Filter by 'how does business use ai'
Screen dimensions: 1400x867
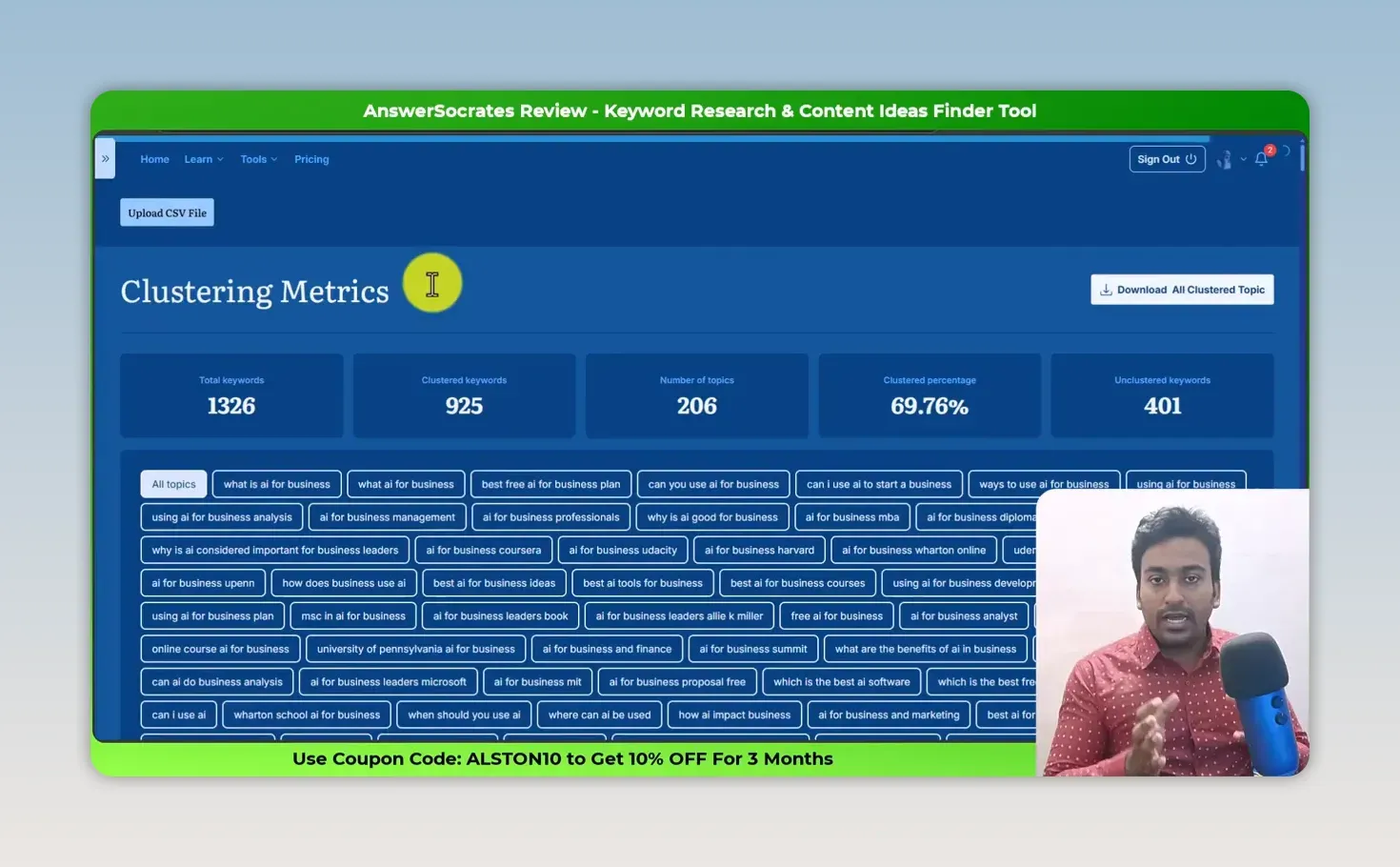(x=344, y=583)
